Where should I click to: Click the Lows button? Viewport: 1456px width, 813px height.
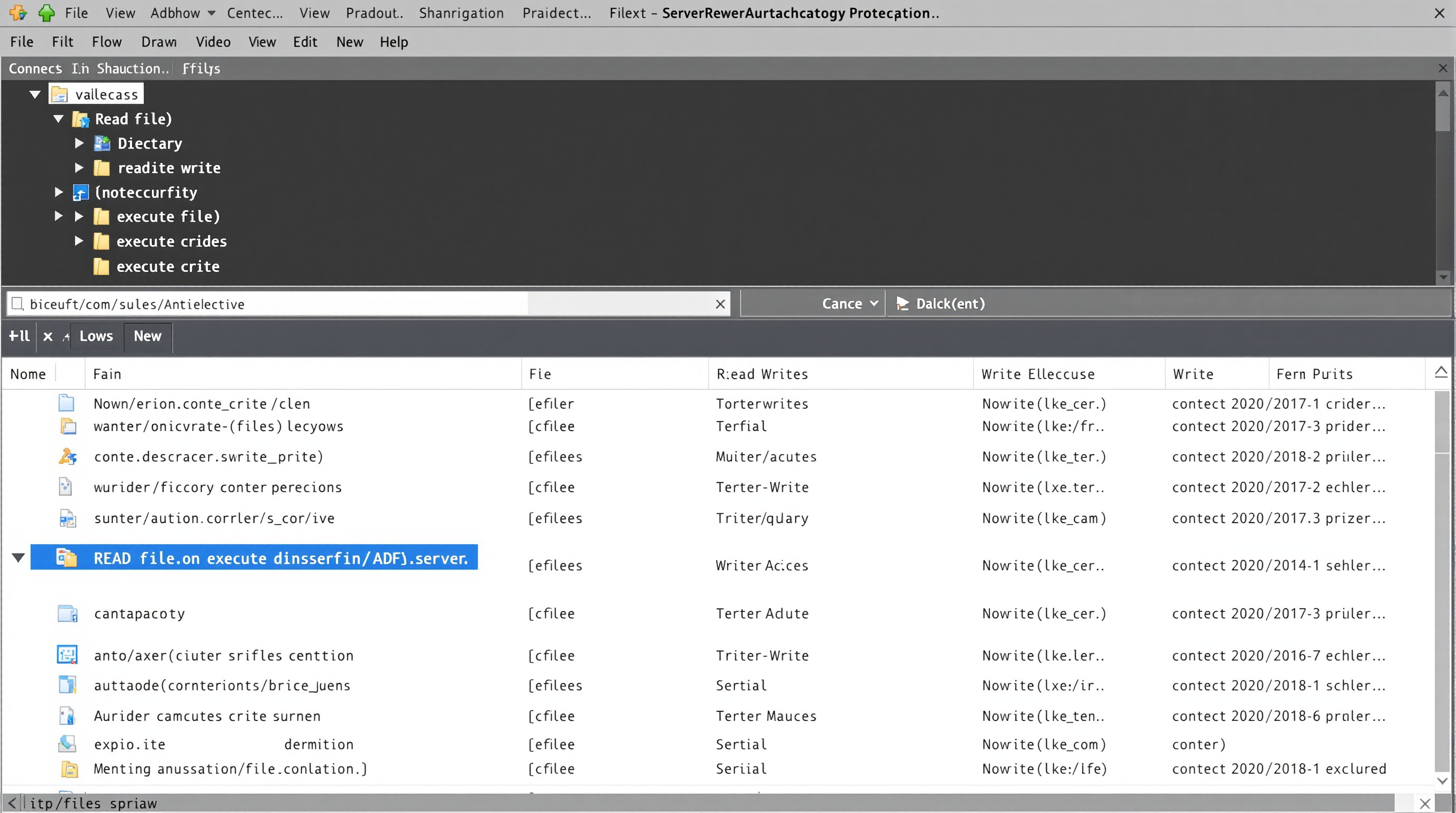point(96,337)
